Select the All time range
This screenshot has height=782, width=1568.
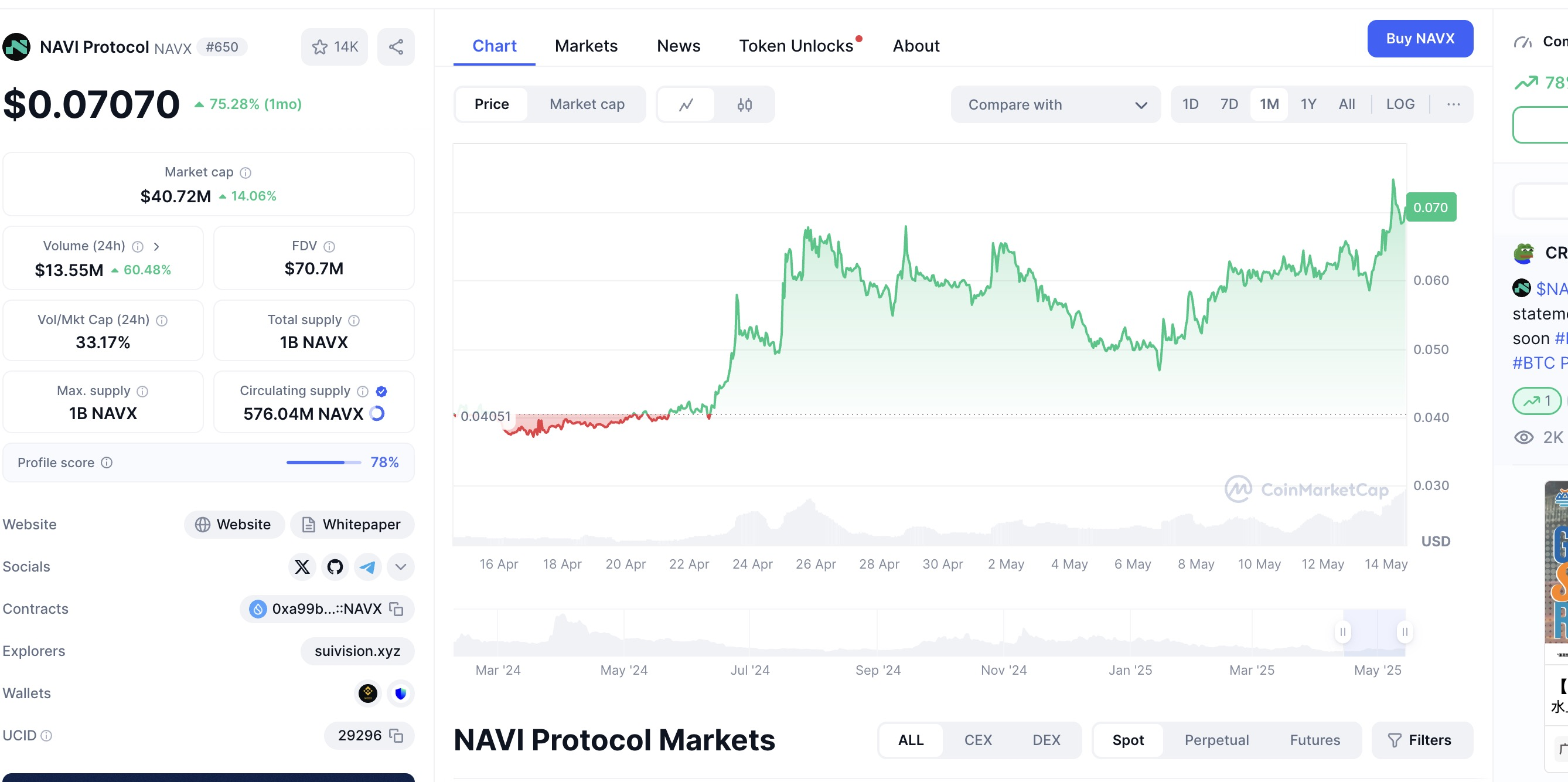click(1347, 104)
